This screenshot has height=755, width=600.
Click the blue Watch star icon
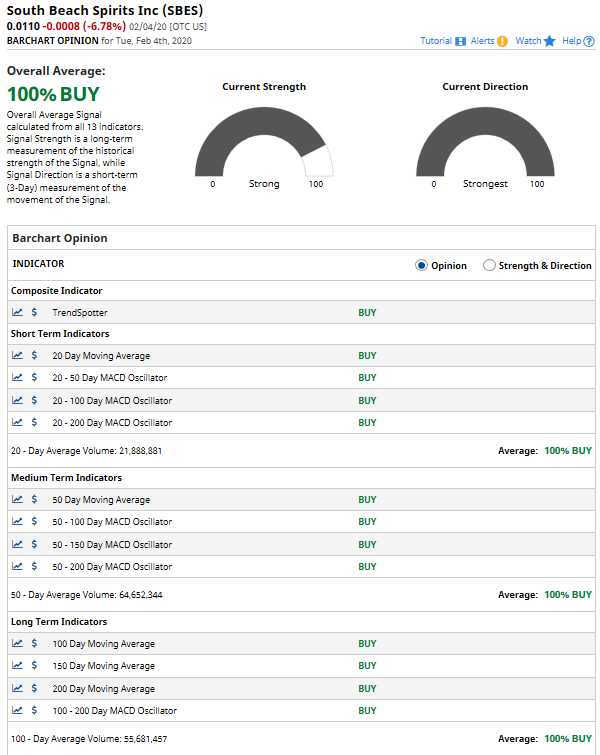549,41
